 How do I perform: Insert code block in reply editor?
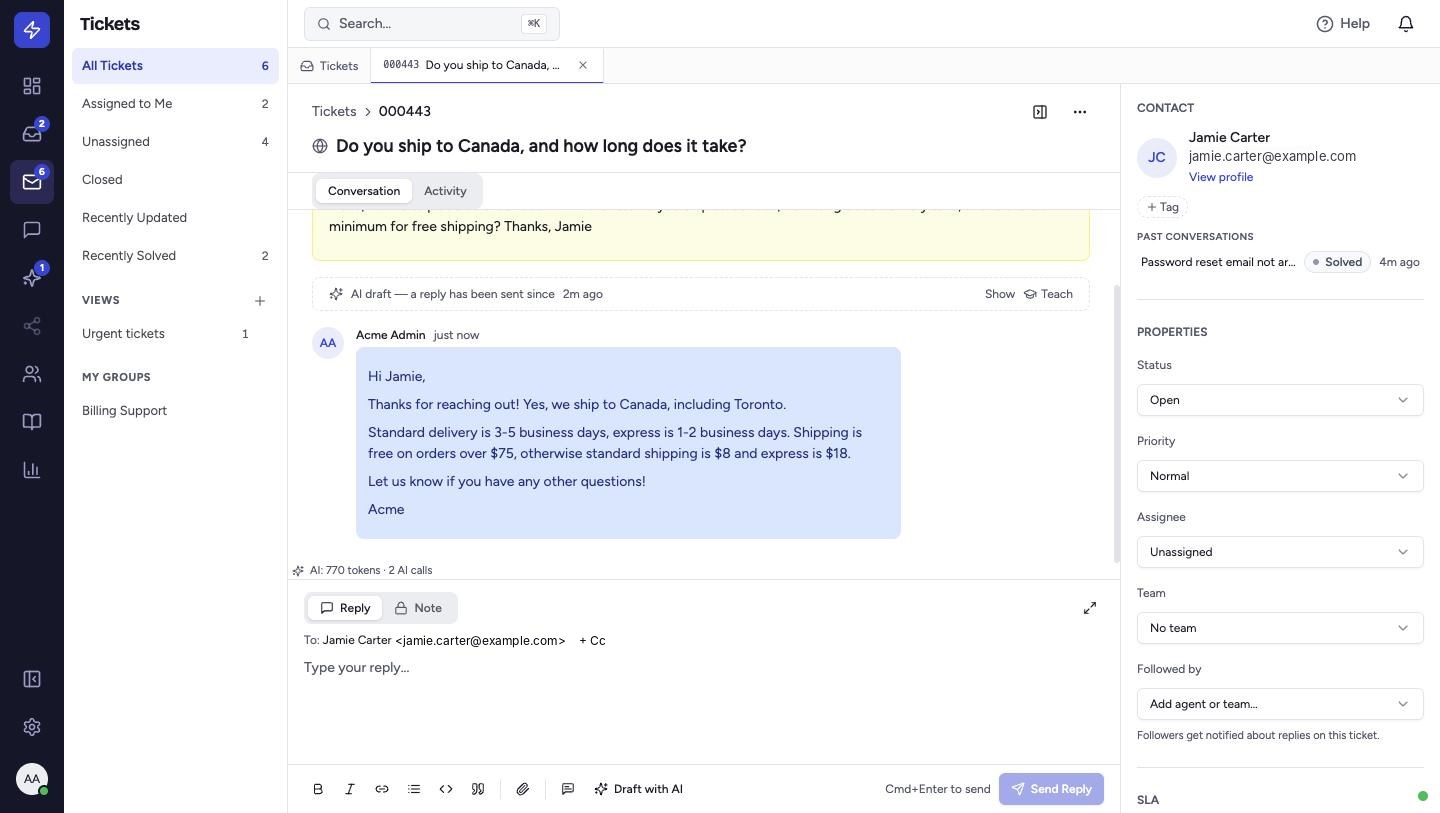(x=446, y=789)
